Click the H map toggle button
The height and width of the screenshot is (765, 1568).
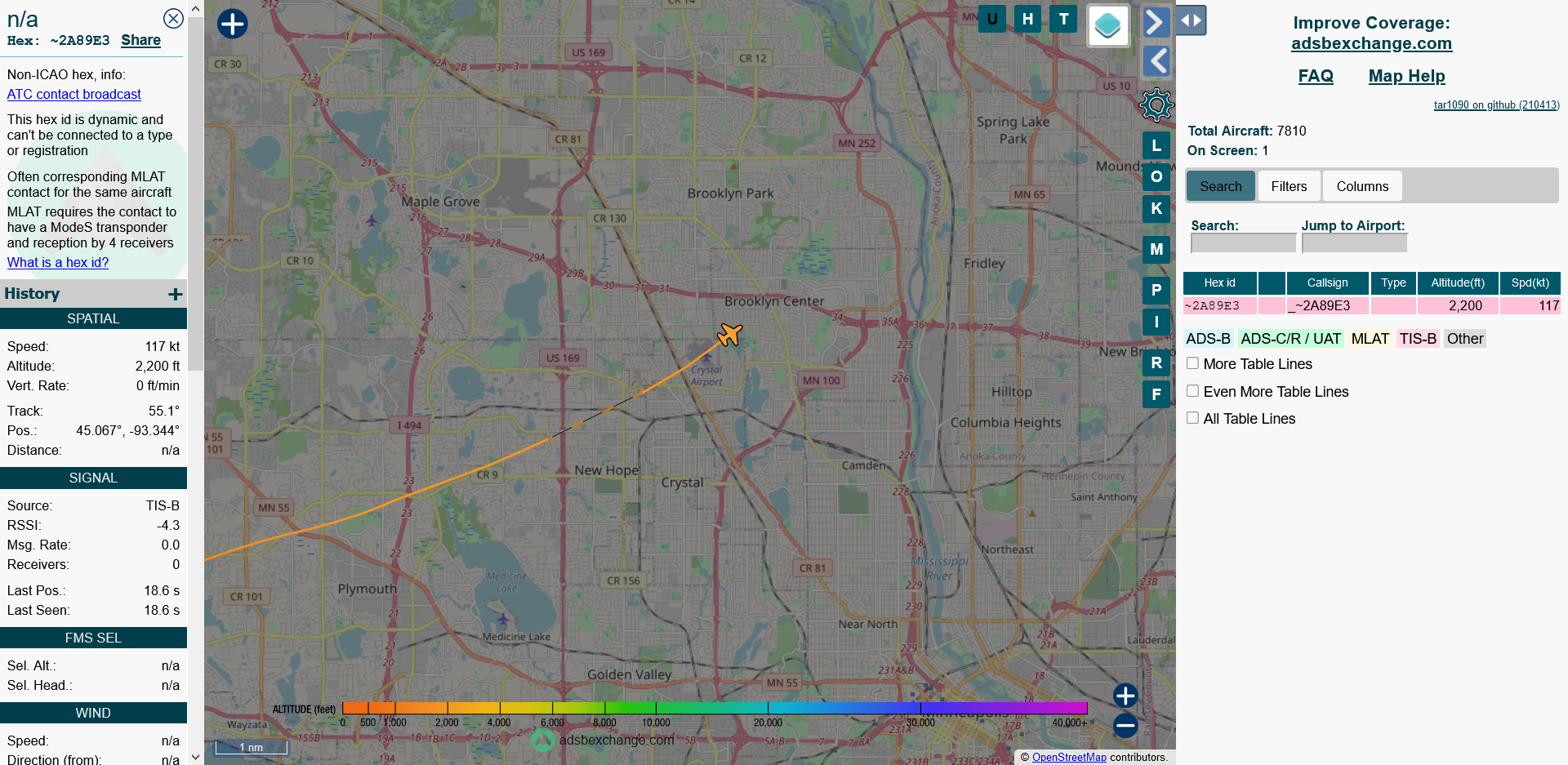pos(1027,19)
